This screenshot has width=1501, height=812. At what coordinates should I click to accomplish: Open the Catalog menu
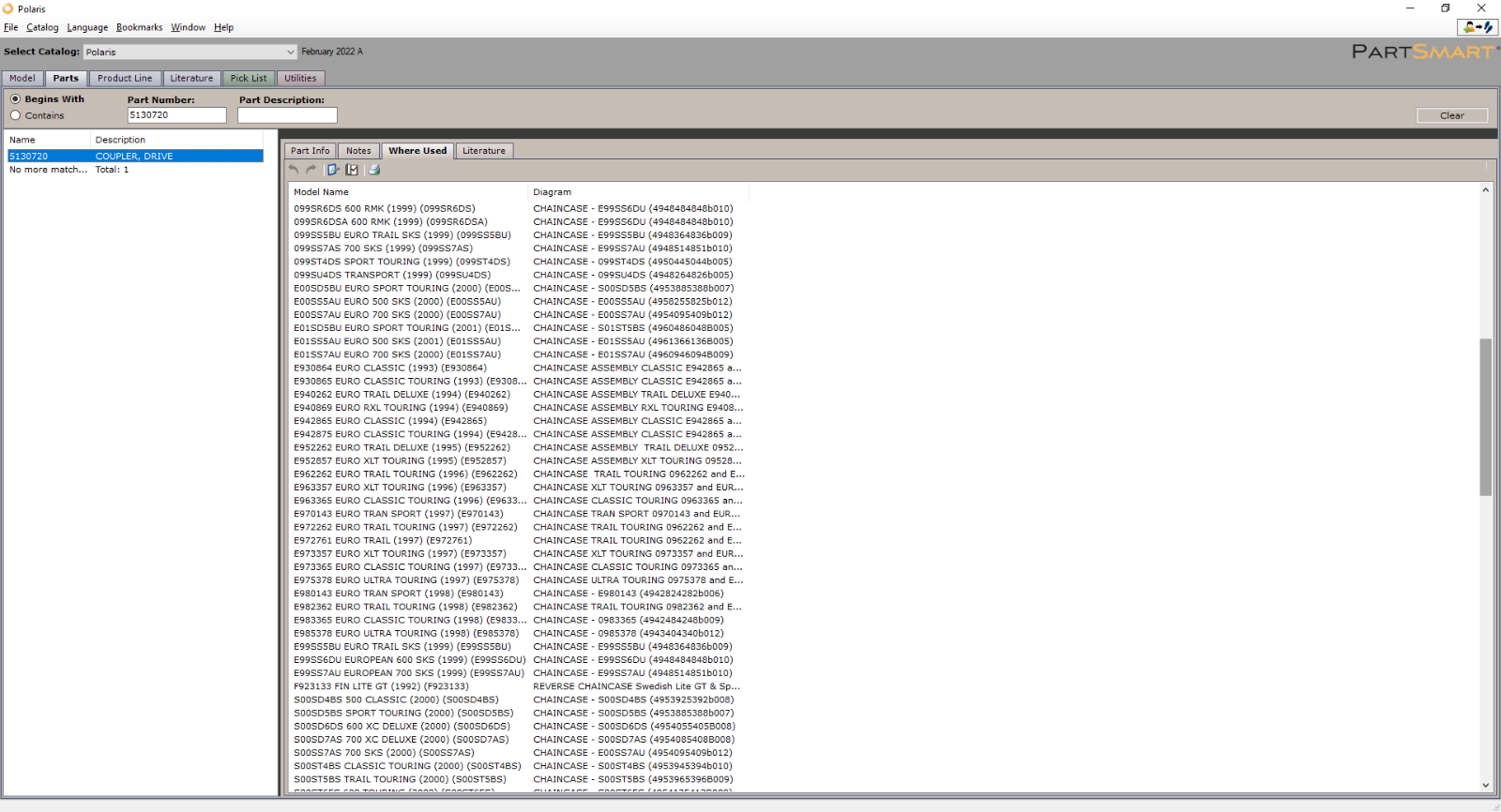pyautogui.click(x=42, y=27)
